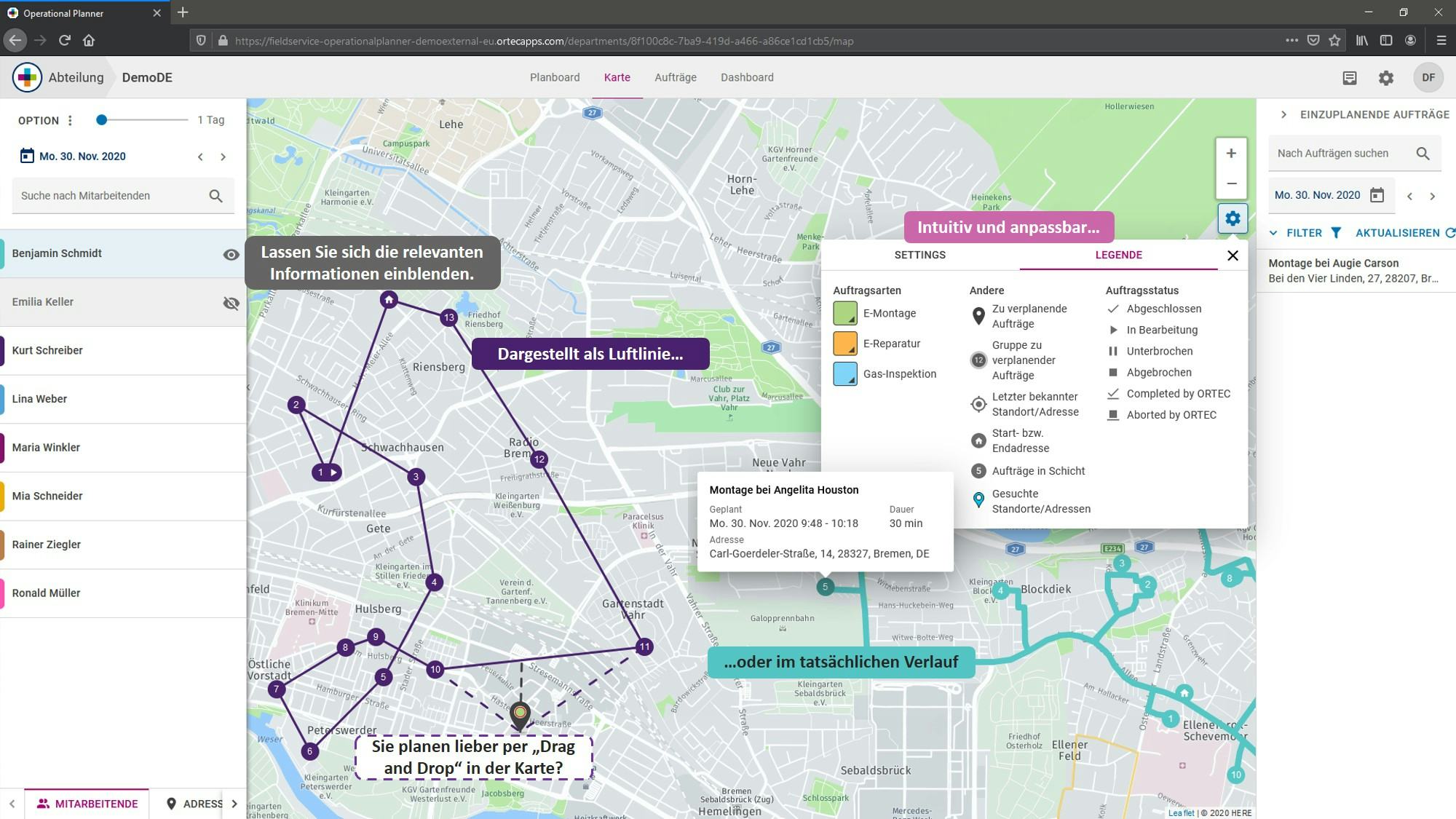This screenshot has width=1456, height=819.
Task: Expand the FILTER section chevron
Action: pos(1273,233)
